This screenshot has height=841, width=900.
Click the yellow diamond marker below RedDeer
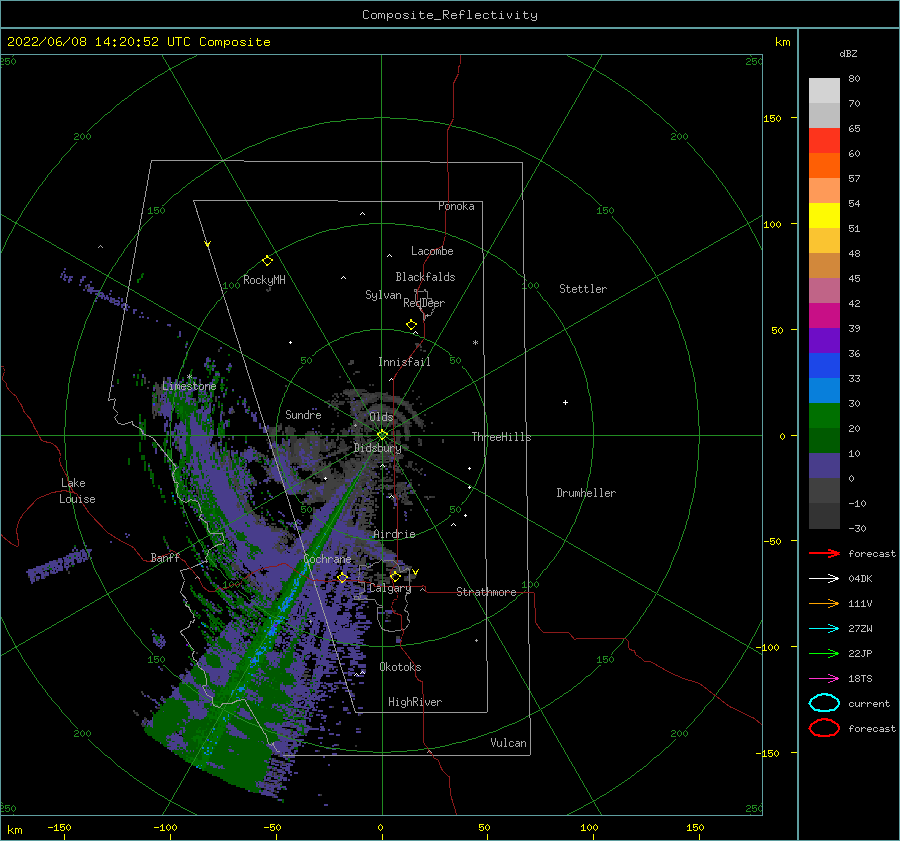pos(411,324)
